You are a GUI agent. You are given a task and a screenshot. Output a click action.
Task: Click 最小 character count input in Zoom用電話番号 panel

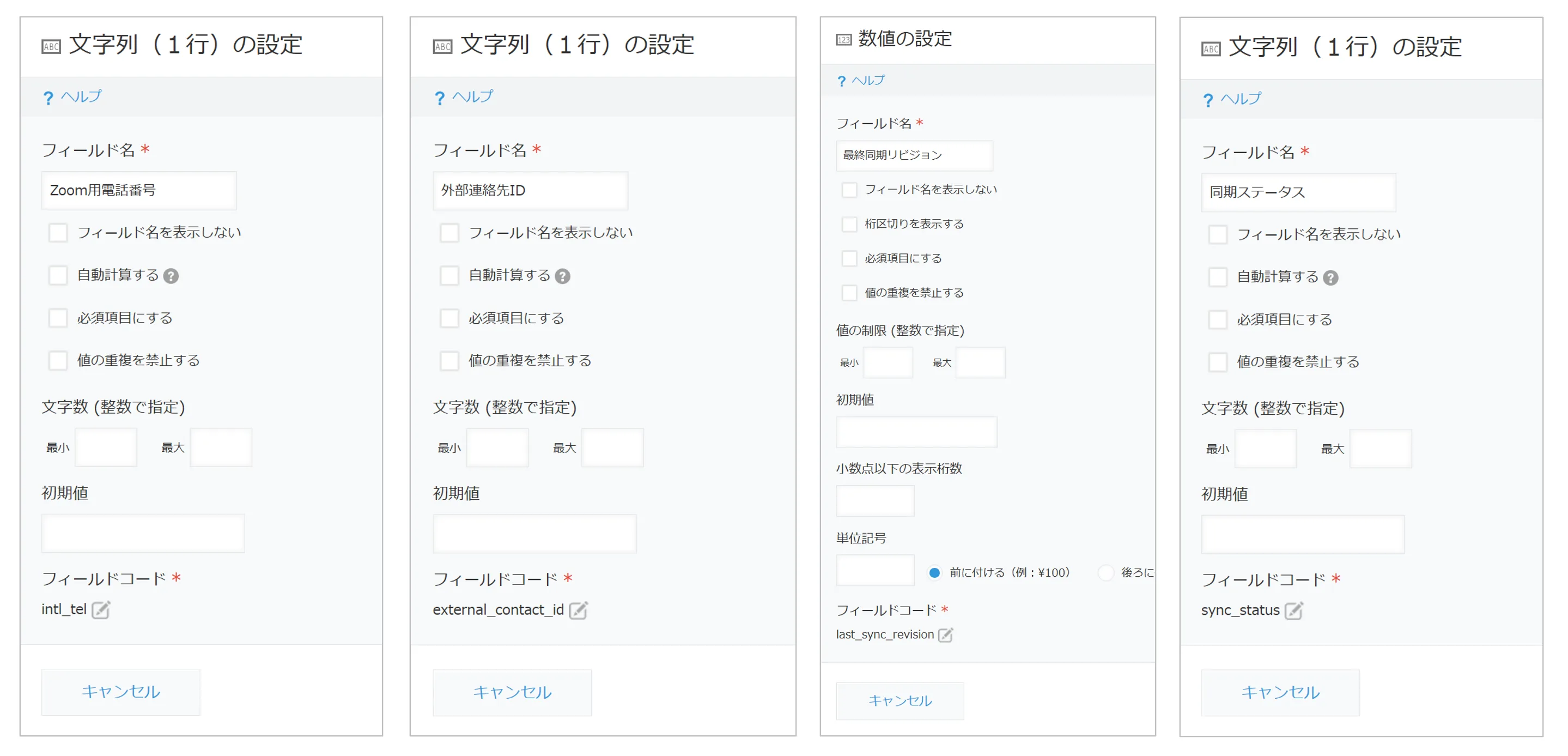[105, 447]
